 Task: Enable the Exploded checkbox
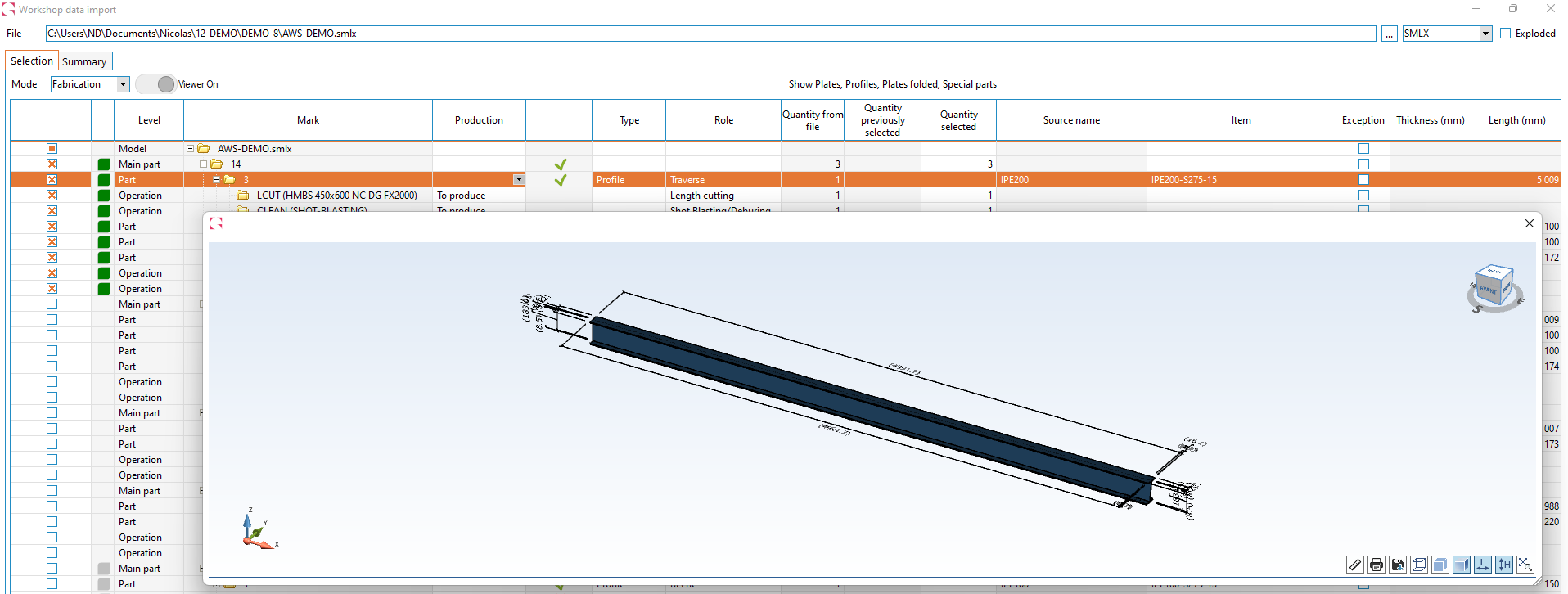tap(1505, 34)
